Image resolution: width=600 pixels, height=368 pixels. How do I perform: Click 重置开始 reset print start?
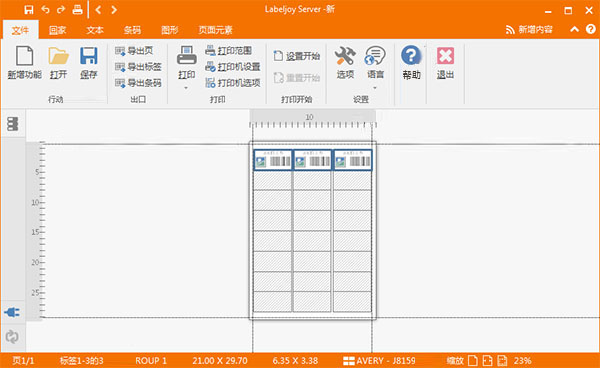tap(297, 78)
